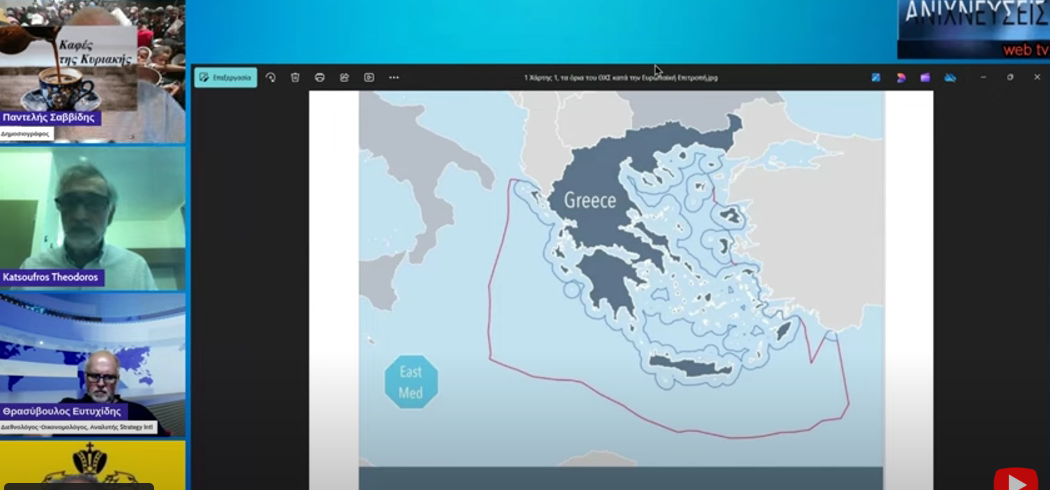
Task: Open the OneDrive cloud icon
Action: pos(950,77)
